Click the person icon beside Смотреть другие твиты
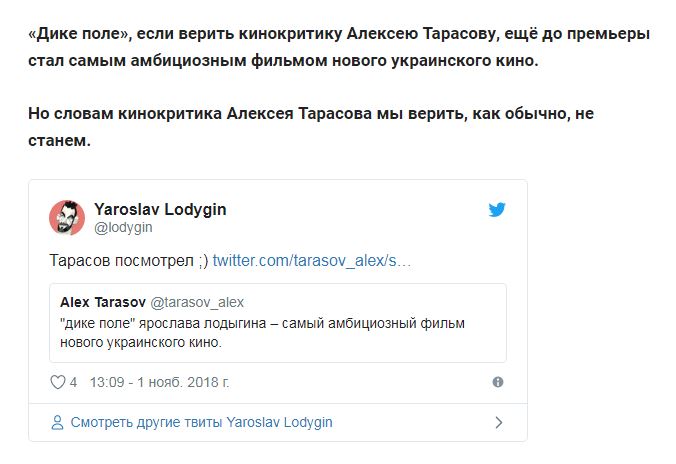Viewport: 676px width, 464px height. tap(57, 422)
